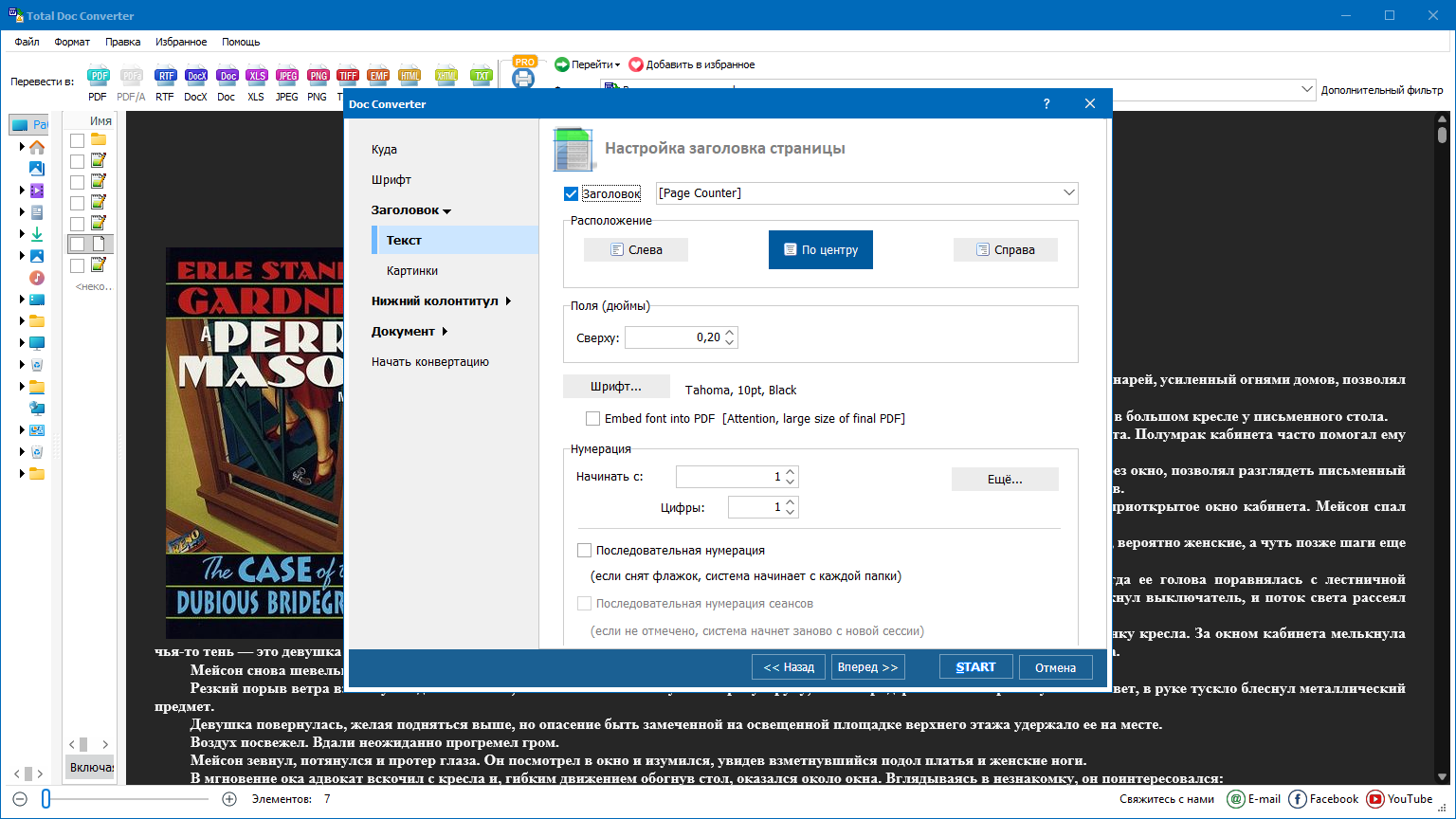This screenshot has height=819, width=1456.
Task: Uncheck the Заголовок checkbox
Action: 571,193
